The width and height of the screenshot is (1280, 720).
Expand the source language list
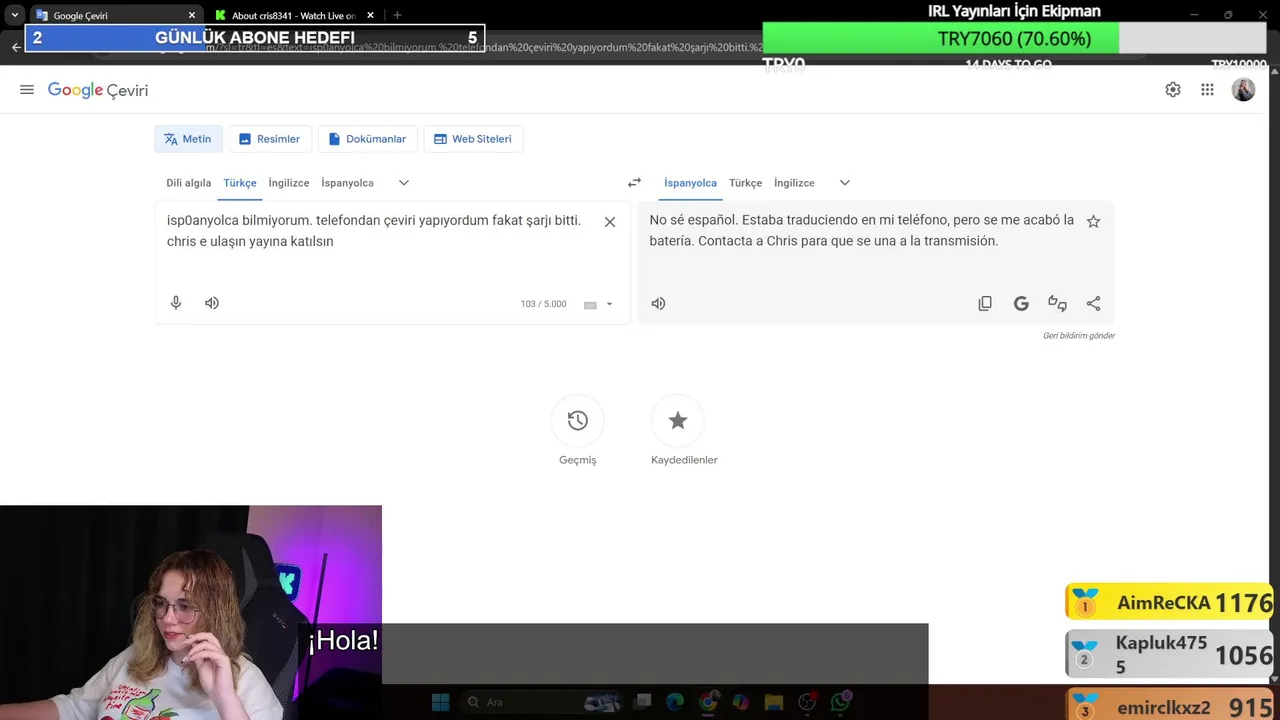pyautogui.click(x=404, y=183)
